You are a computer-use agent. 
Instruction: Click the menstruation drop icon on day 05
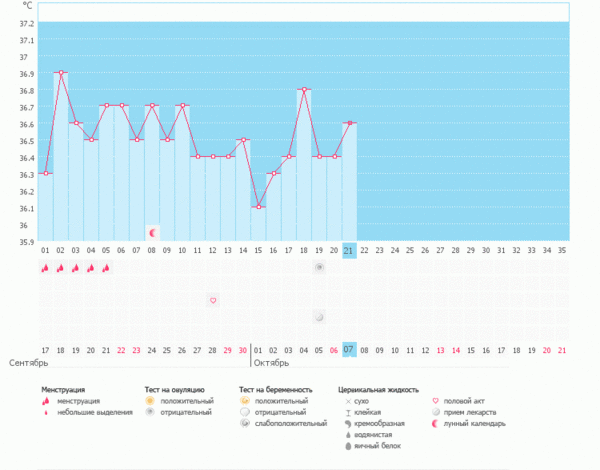coord(106,268)
